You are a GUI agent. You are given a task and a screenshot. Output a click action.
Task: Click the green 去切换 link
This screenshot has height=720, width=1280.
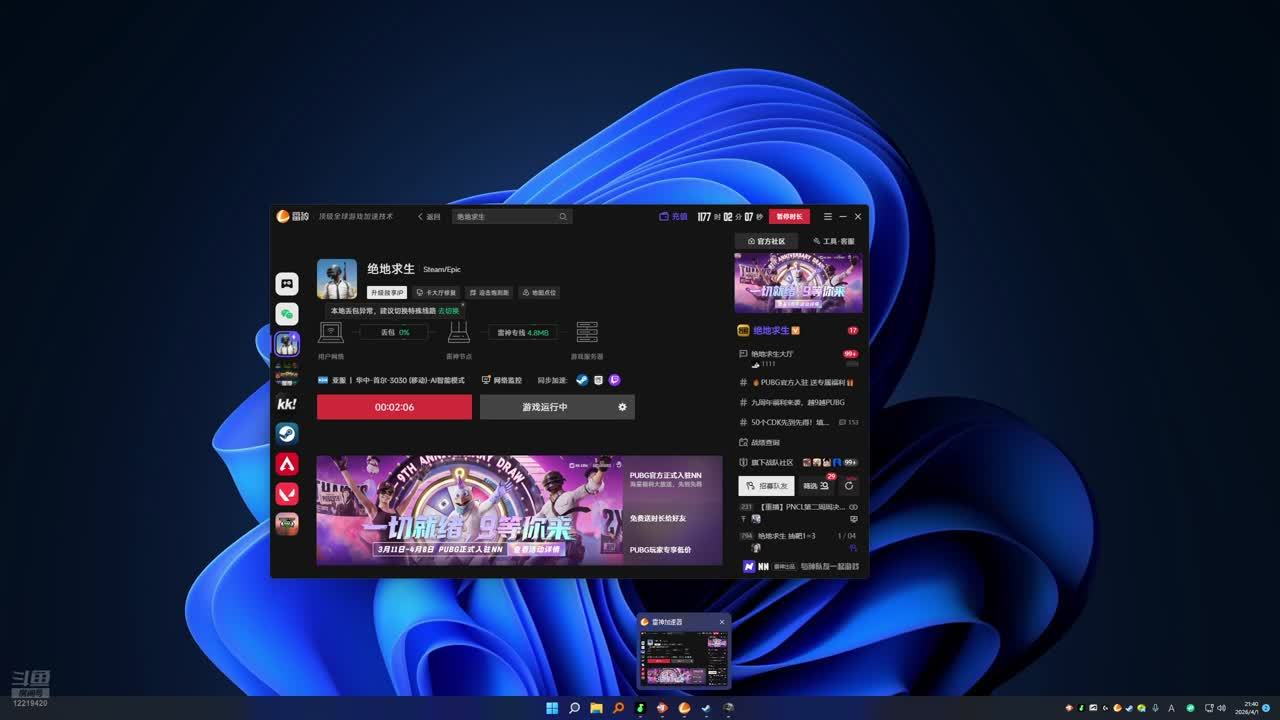pyautogui.click(x=449, y=311)
